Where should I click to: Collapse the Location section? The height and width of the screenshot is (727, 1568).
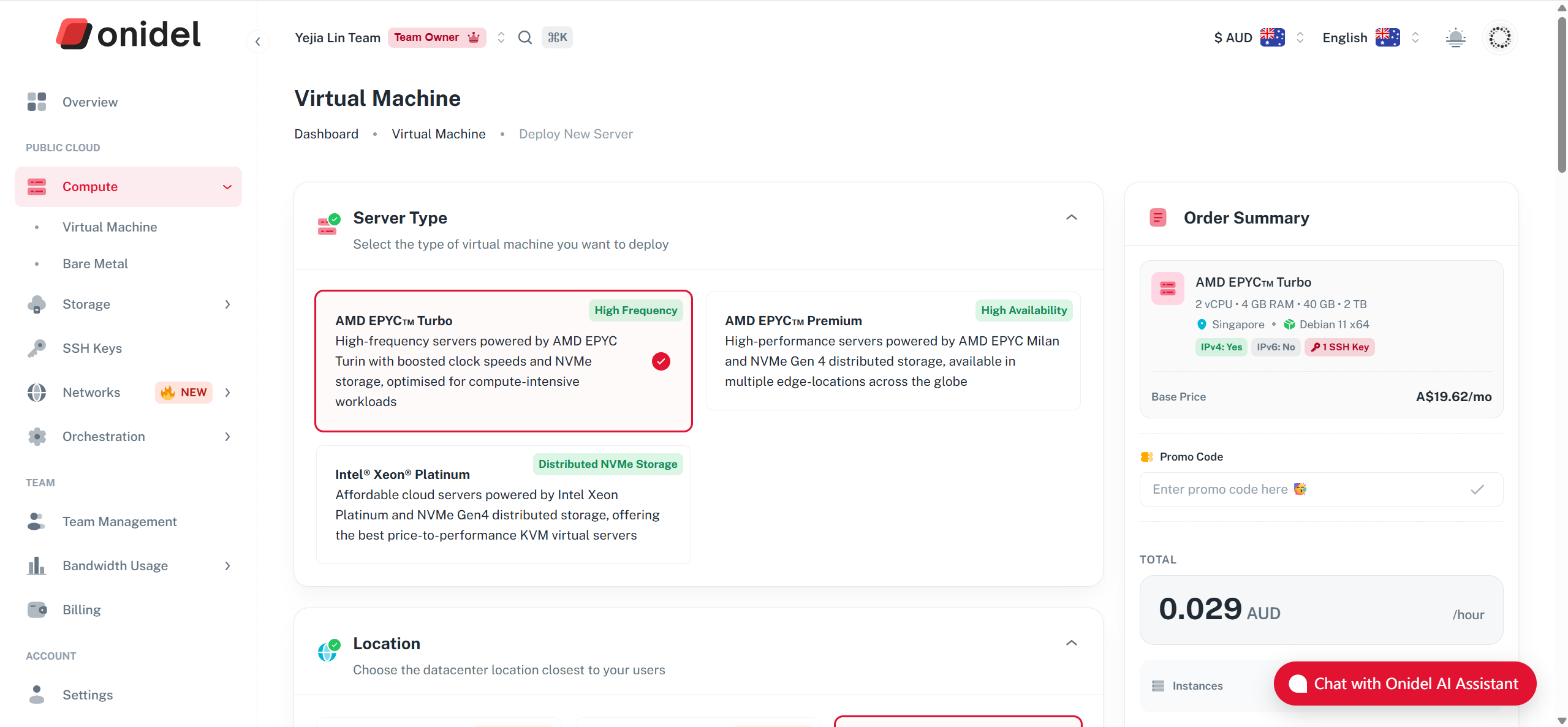(x=1072, y=643)
